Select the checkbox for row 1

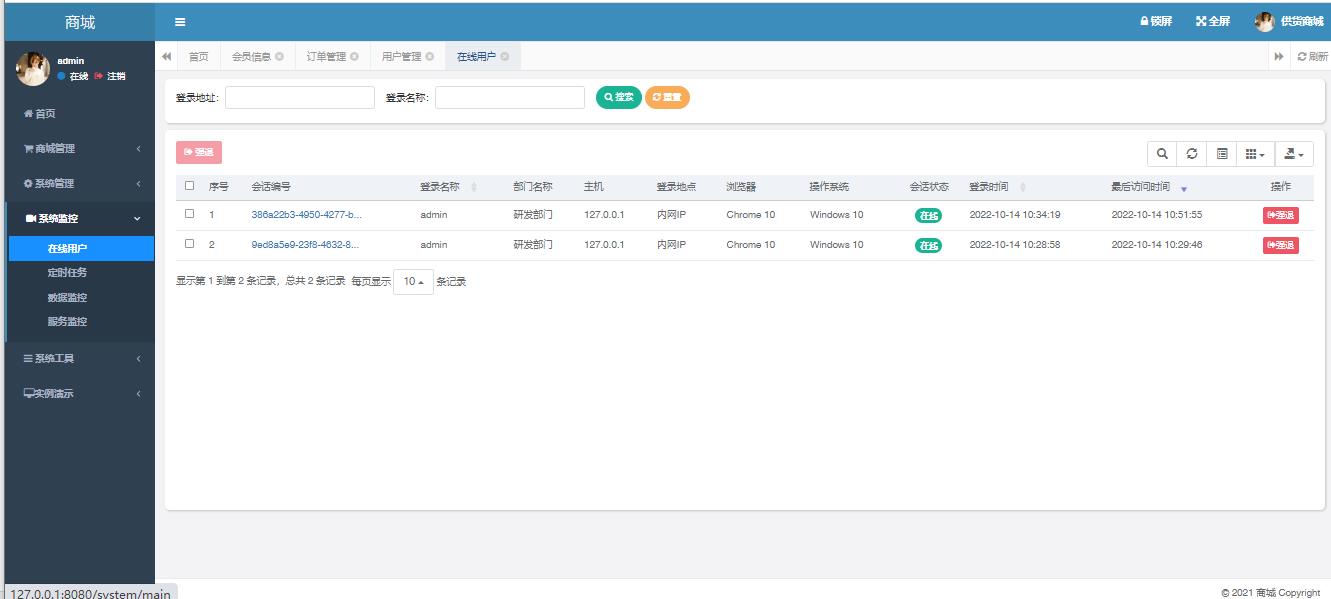point(190,214)
